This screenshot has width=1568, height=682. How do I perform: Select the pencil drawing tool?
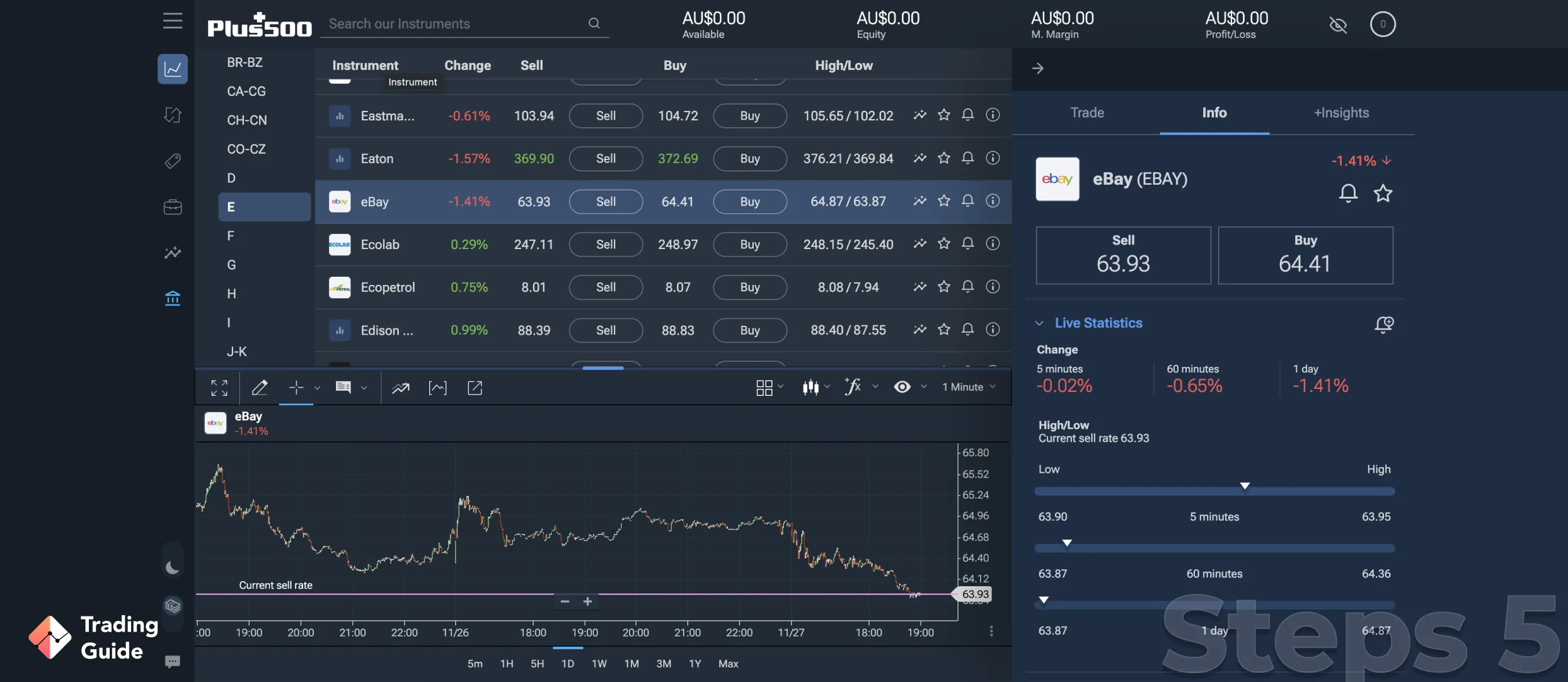(x=260, y=388)
